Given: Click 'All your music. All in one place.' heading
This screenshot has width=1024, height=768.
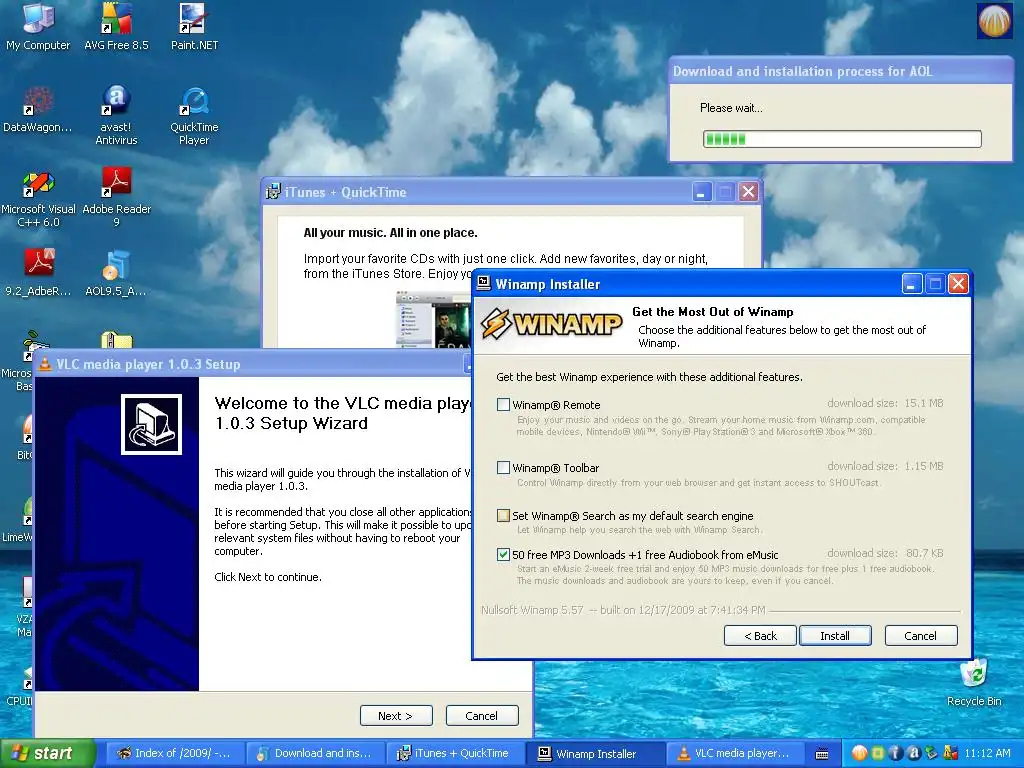Looking at the screenshot, I should pyautogui.click(x=391, y=232).
